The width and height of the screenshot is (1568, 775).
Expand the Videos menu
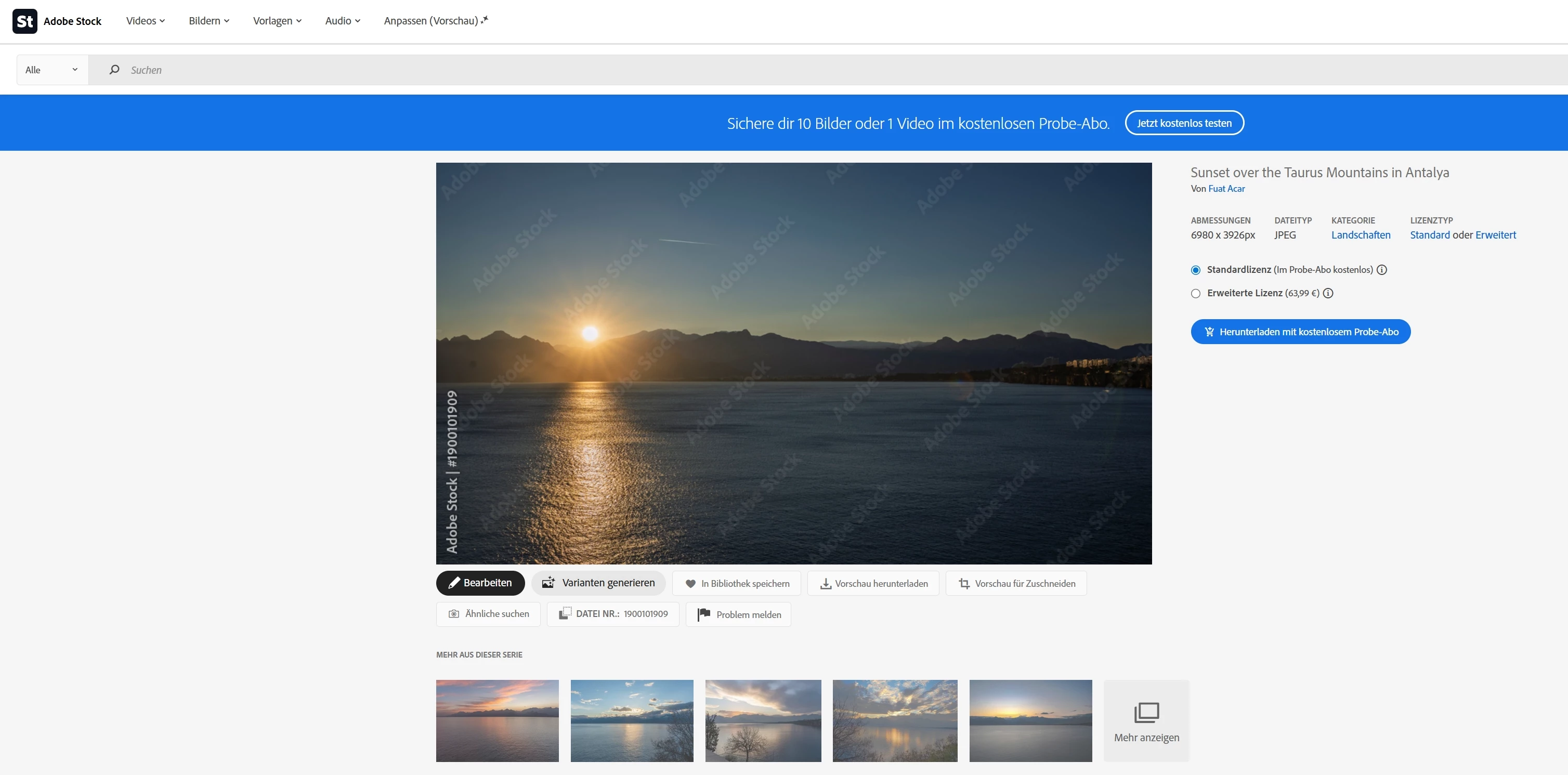coord(145,21)
